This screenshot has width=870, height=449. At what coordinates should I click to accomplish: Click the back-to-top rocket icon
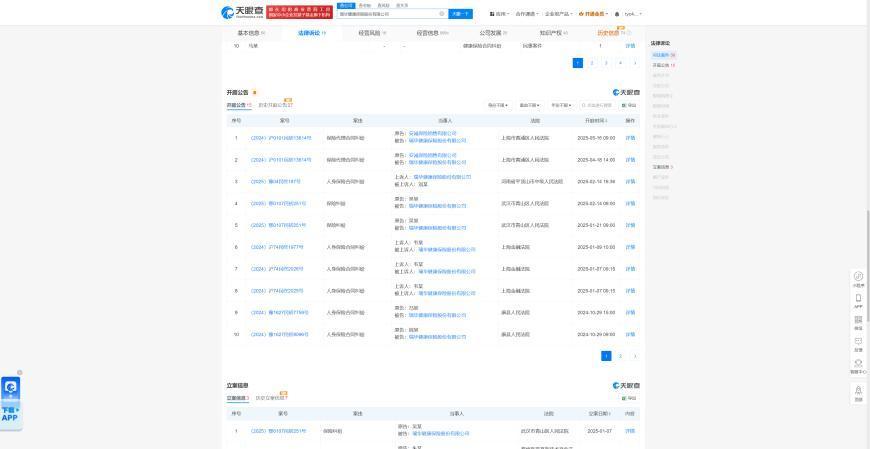[x=858, y=391]
